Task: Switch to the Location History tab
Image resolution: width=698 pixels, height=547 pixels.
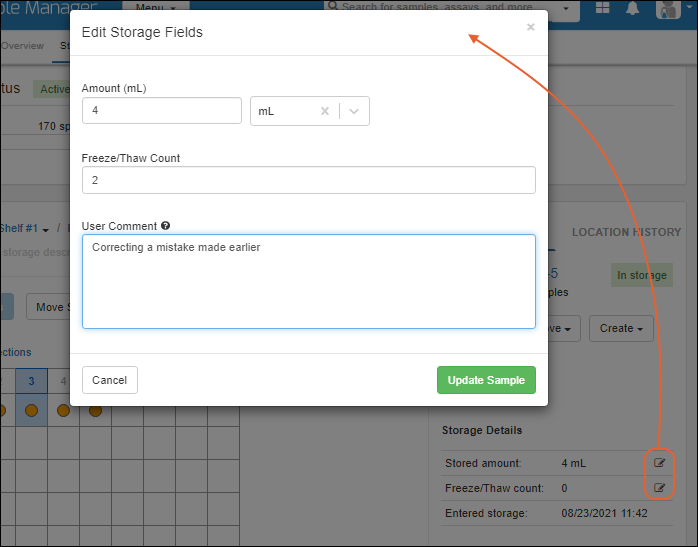Action: point(626,232)
